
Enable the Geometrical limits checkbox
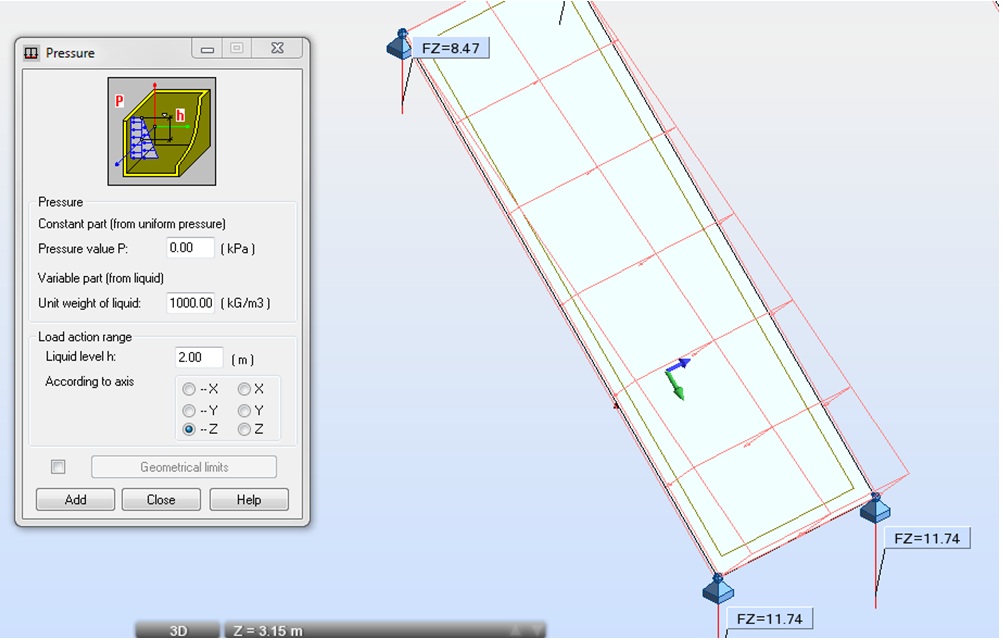click(58, 467)
